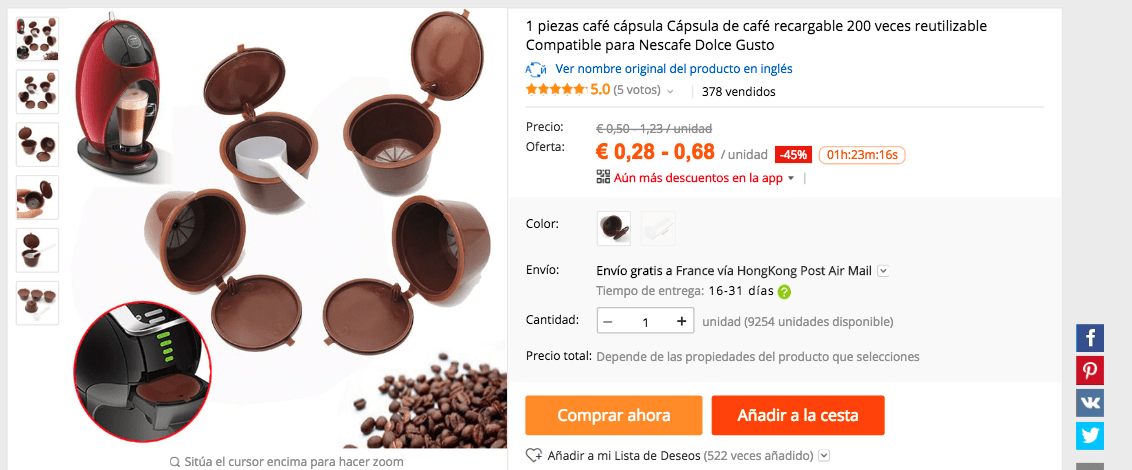Viewport: 1132px width, 470px height.
Task: Open Ver nombre original del producto link
Action: (674, 69)
